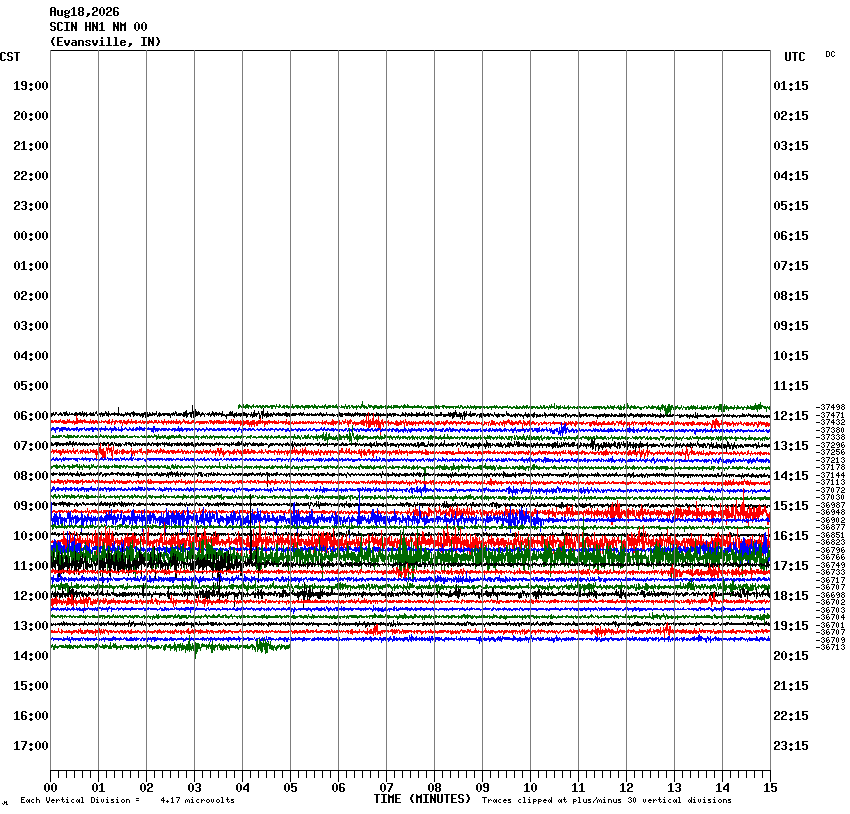Click the 23:15 UTC time label

791,746
